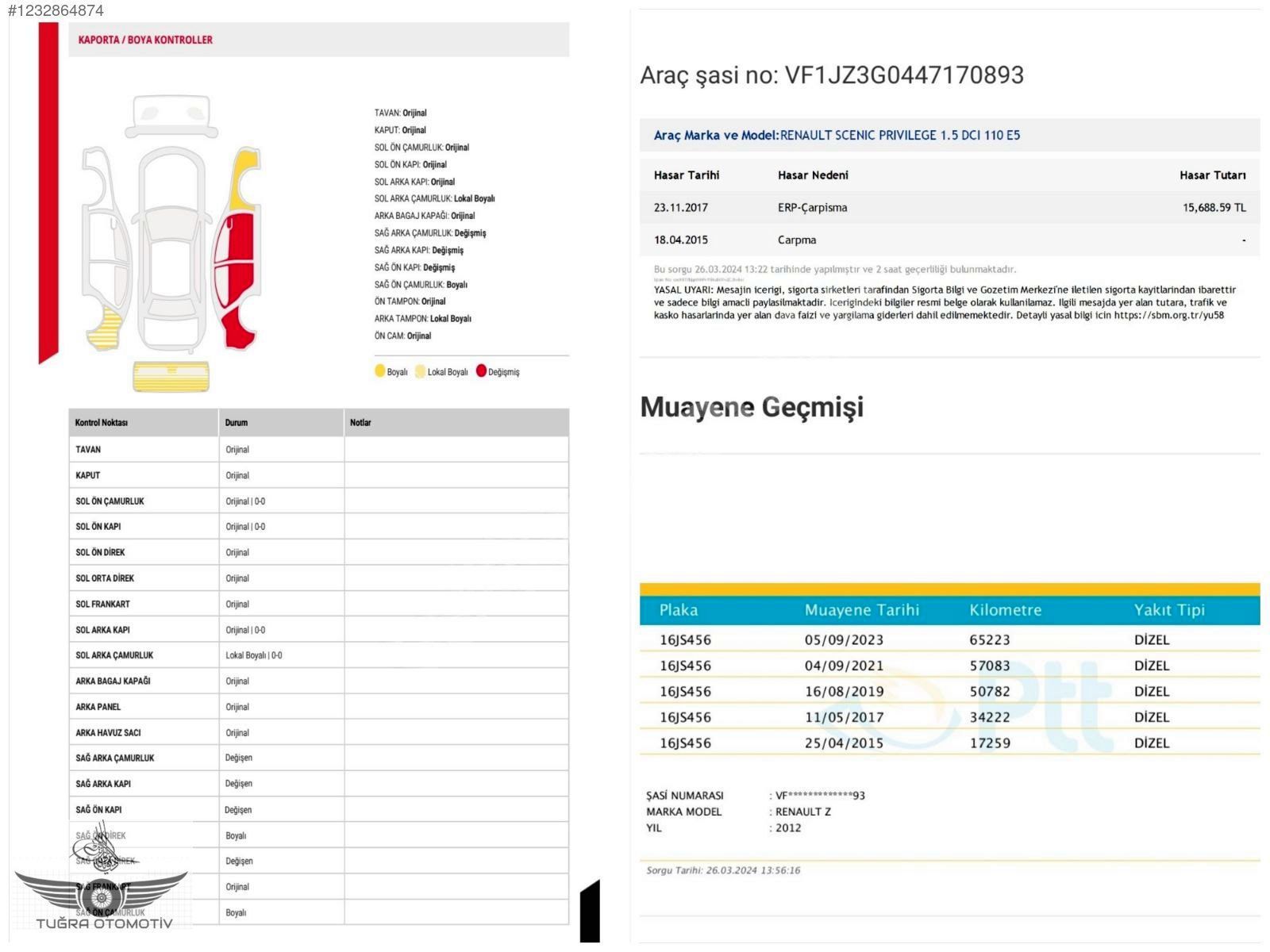Click the 23.11.2017 damage record date

(680, 208)
